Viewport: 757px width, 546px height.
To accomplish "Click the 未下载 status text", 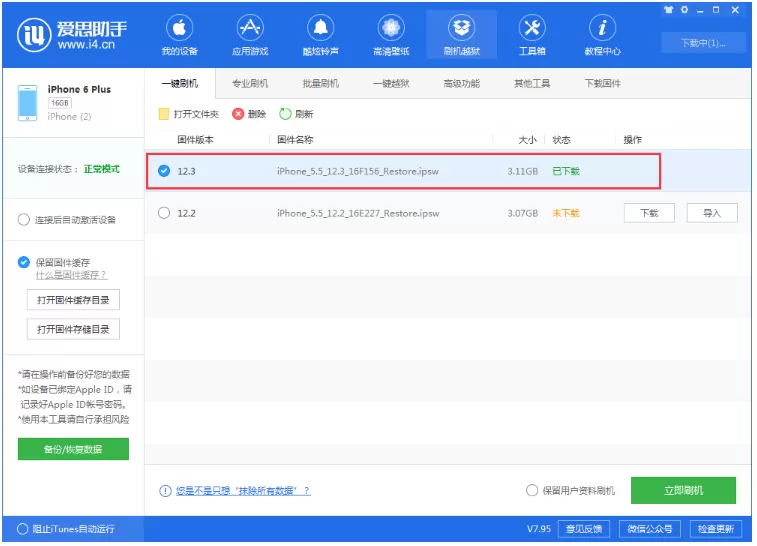I will 566,214.
